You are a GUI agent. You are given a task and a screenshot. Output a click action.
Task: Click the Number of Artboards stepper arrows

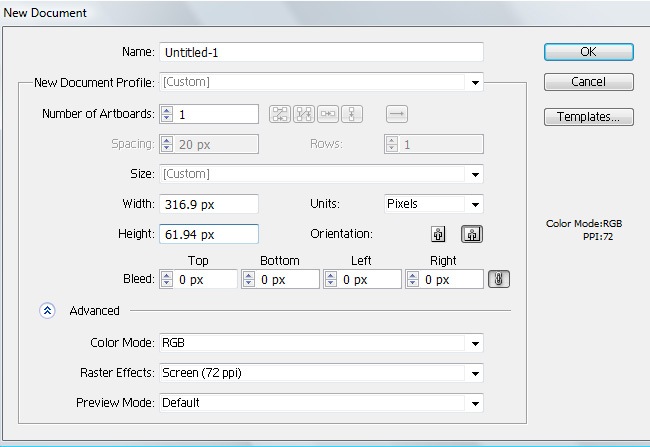(x=167, y=114)
